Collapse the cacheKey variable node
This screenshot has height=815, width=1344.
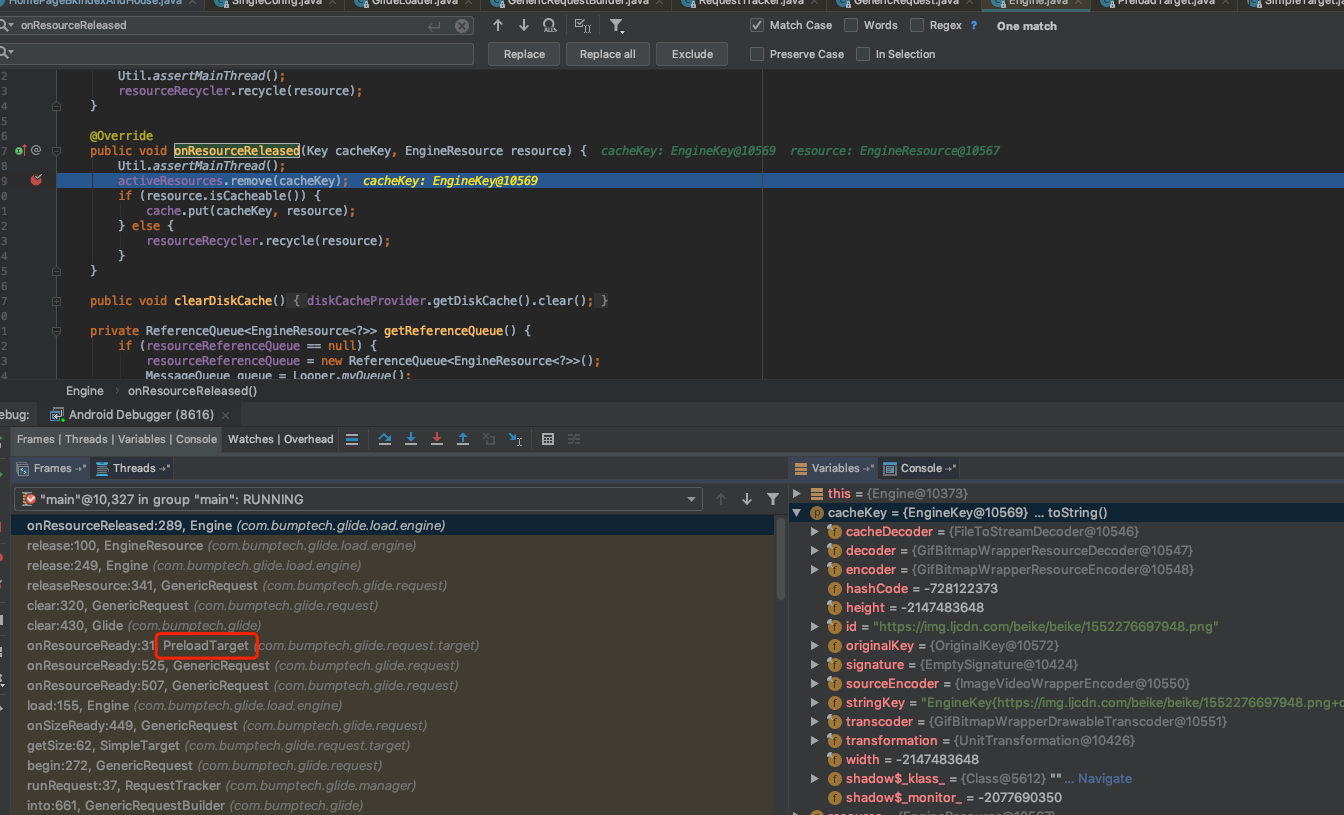(x=797, y=513)
